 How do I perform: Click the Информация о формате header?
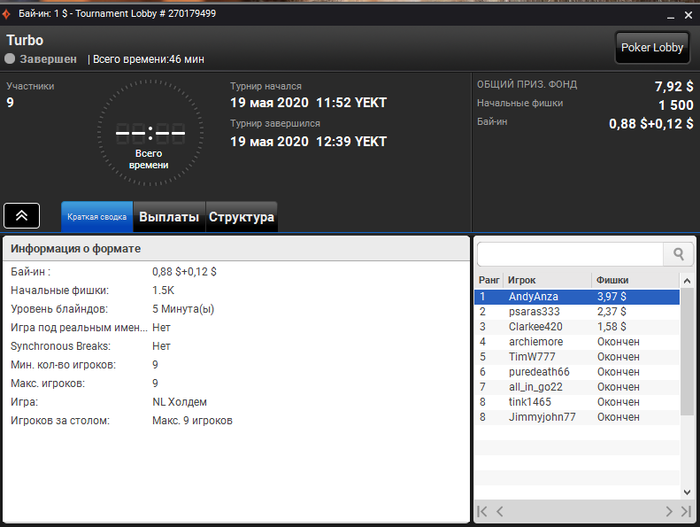(236, 249)
